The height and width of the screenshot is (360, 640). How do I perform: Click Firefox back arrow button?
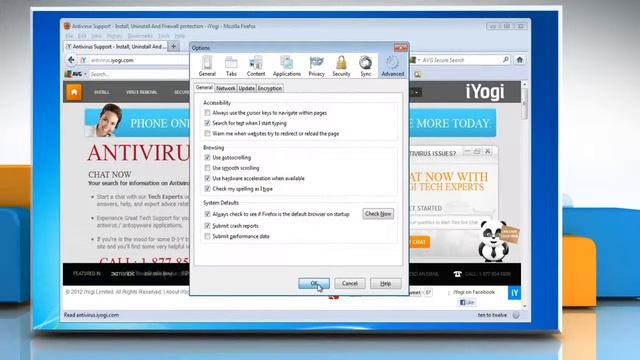(x=71, y=60)
